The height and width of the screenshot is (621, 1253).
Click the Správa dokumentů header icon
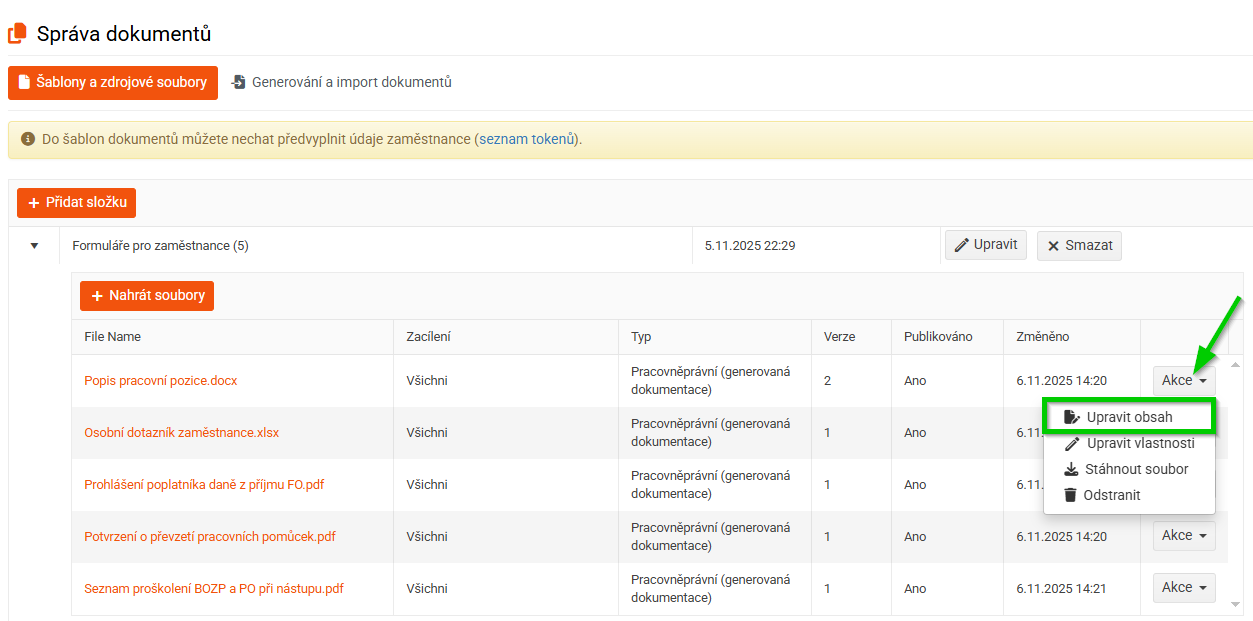tap(17, 33)
